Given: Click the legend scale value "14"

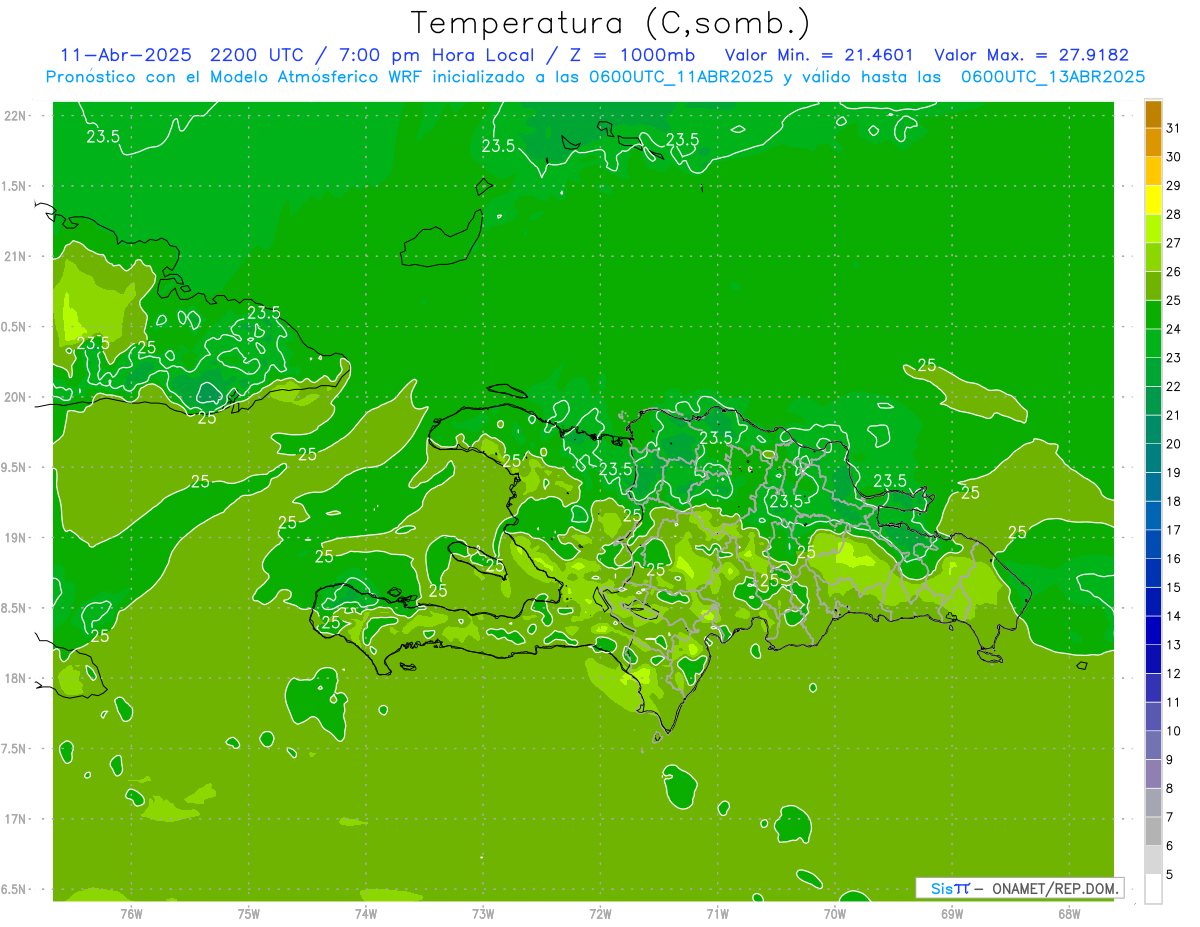Looking at the screenshot, I should 1174,615.
